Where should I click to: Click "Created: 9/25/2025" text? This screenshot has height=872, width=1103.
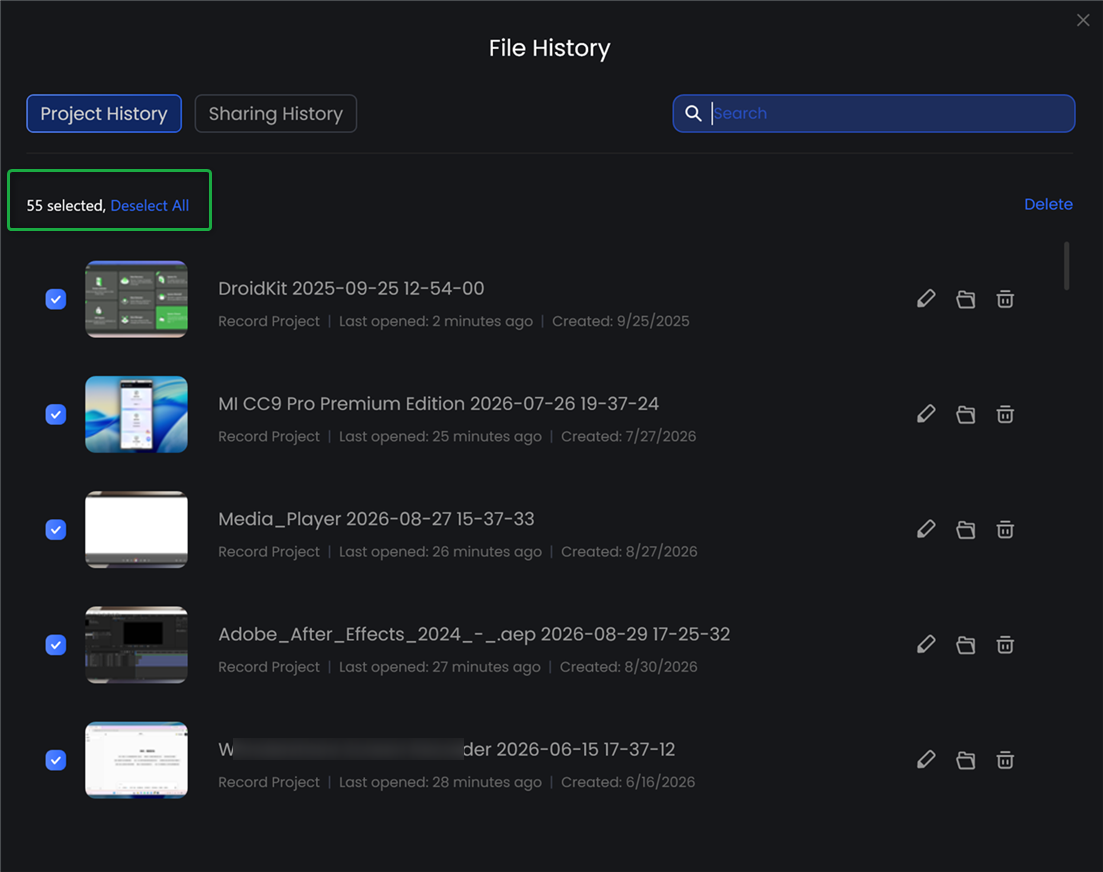click(x=620, y=321)
